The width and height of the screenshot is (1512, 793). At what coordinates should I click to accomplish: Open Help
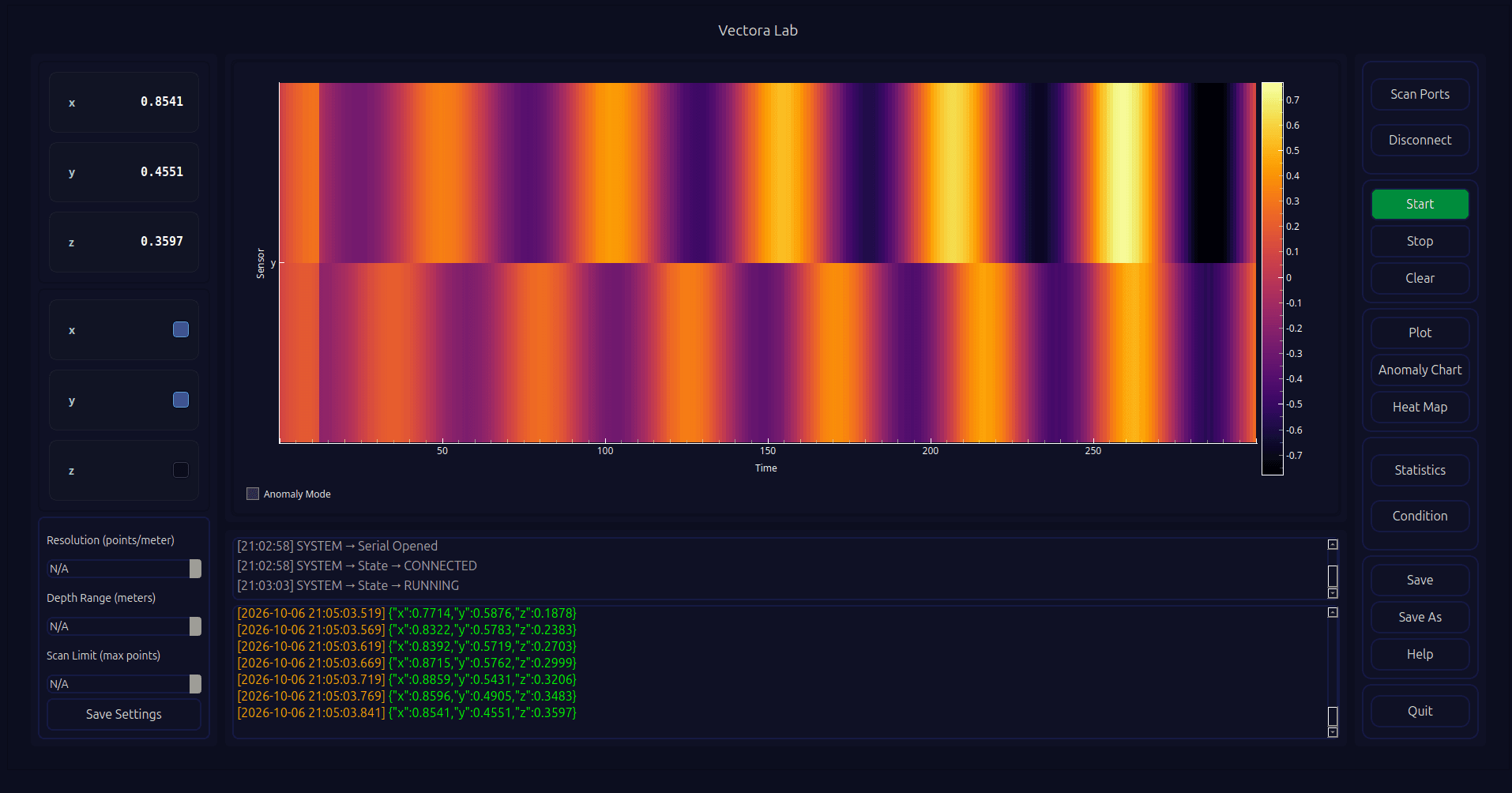pyautogui.click(x=1420, y=654)
